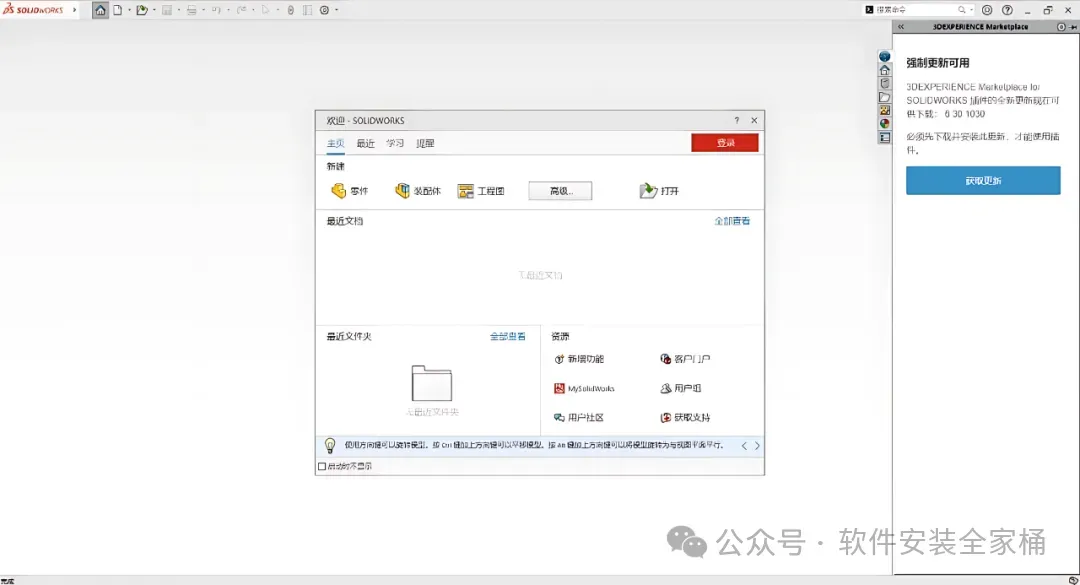Click the 零件 (Part) icon in welcome dialog
Viewport: 1080px width, 585px height.
338,191
